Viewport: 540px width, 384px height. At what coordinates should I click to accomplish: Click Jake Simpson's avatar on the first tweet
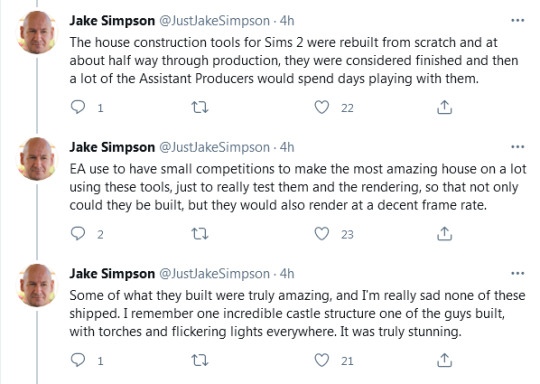[37, 33]
